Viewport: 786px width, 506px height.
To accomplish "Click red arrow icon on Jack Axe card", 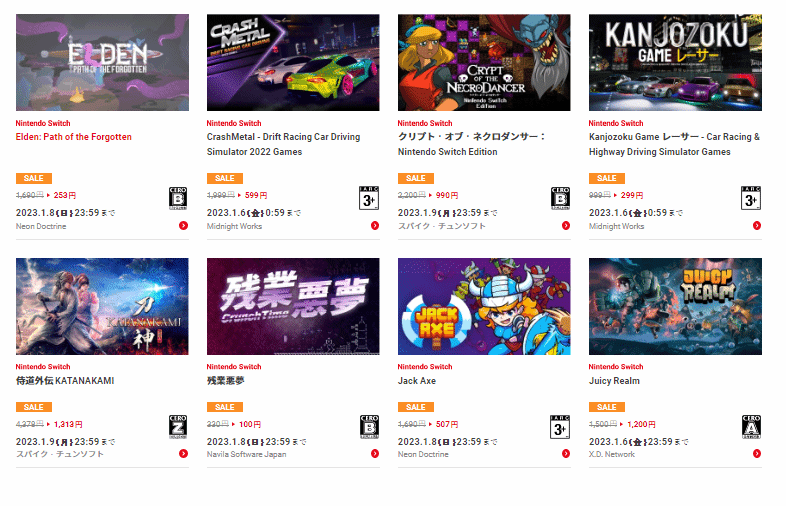I will 566,454.
